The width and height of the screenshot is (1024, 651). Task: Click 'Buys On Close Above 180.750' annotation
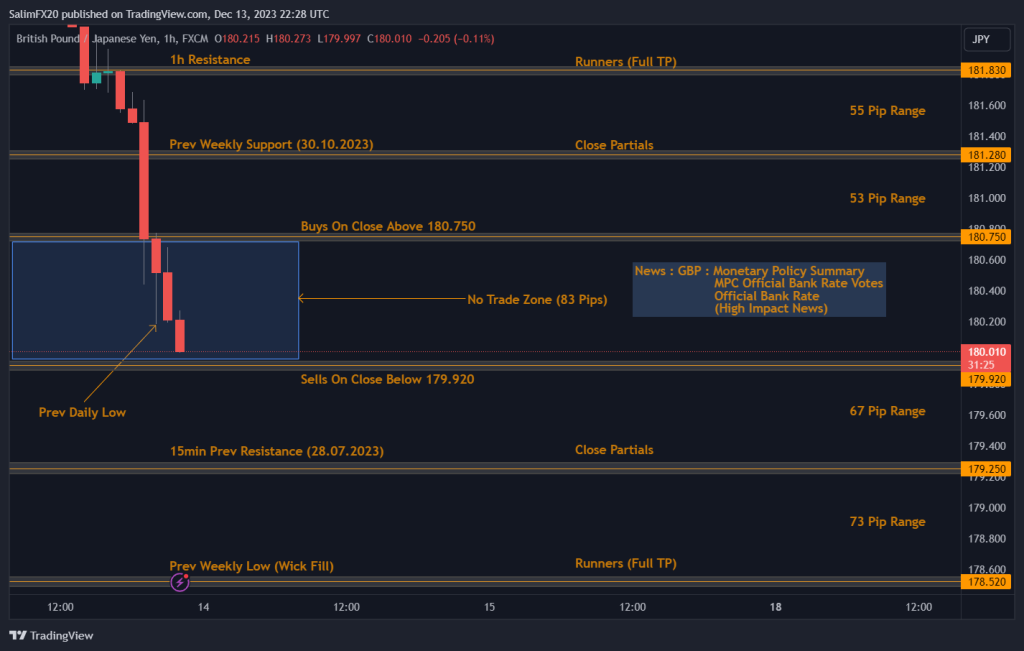click(388, 227)
